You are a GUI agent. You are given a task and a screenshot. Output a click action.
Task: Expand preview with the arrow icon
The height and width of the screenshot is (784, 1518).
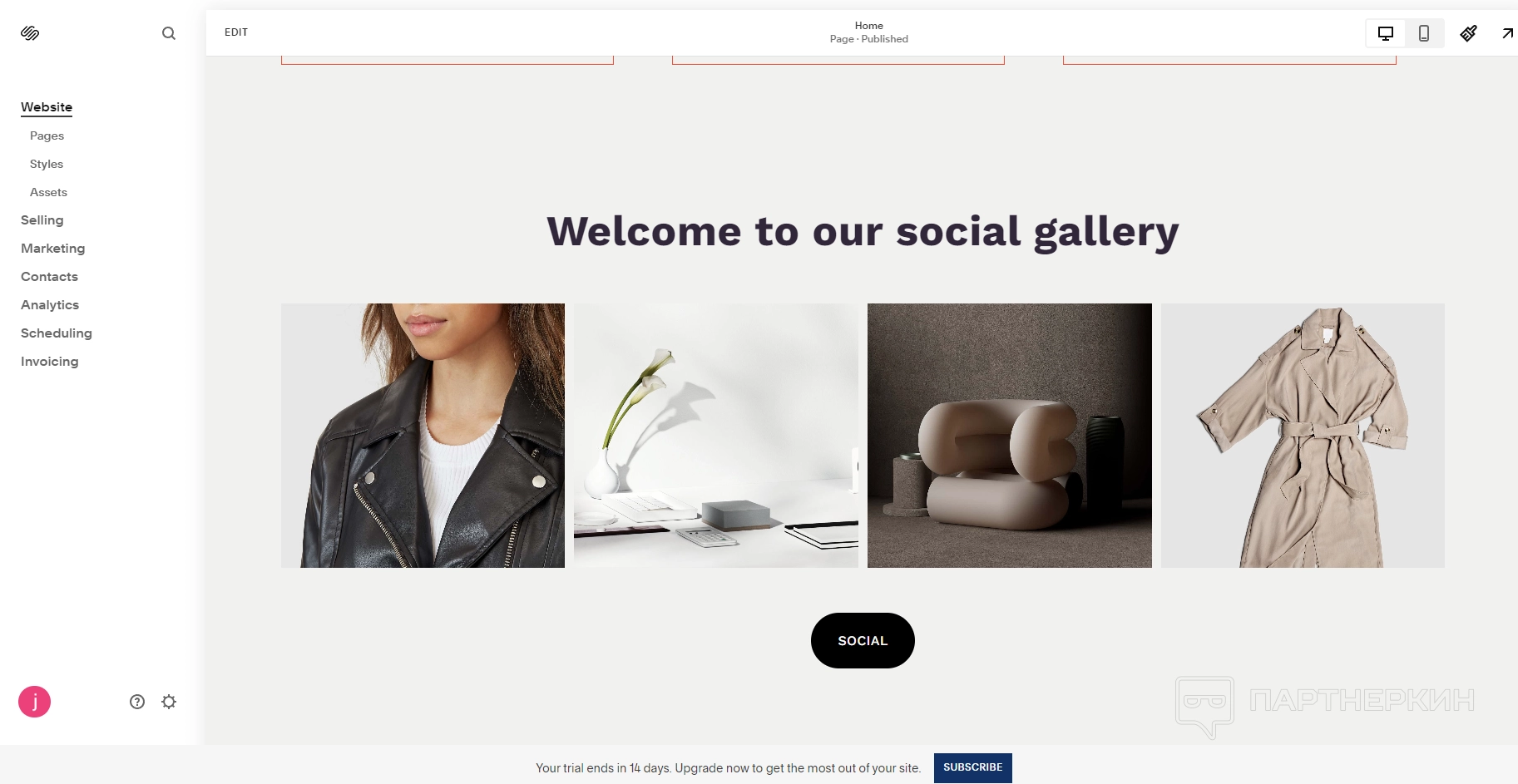[1507, 33]
